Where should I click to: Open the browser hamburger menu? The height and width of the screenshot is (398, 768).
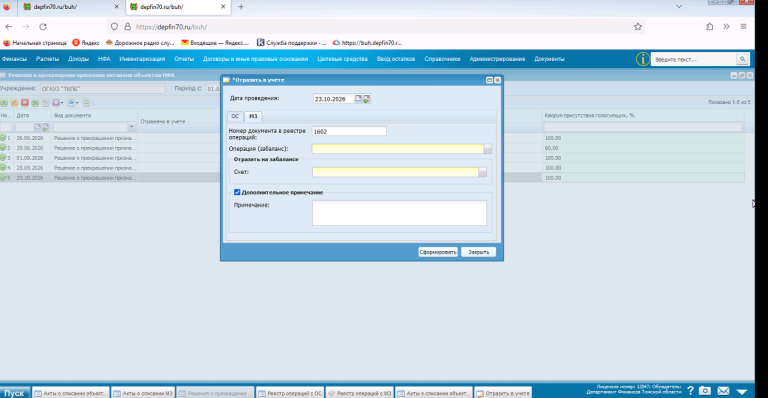pyautogui.click(x=743, y=26)
